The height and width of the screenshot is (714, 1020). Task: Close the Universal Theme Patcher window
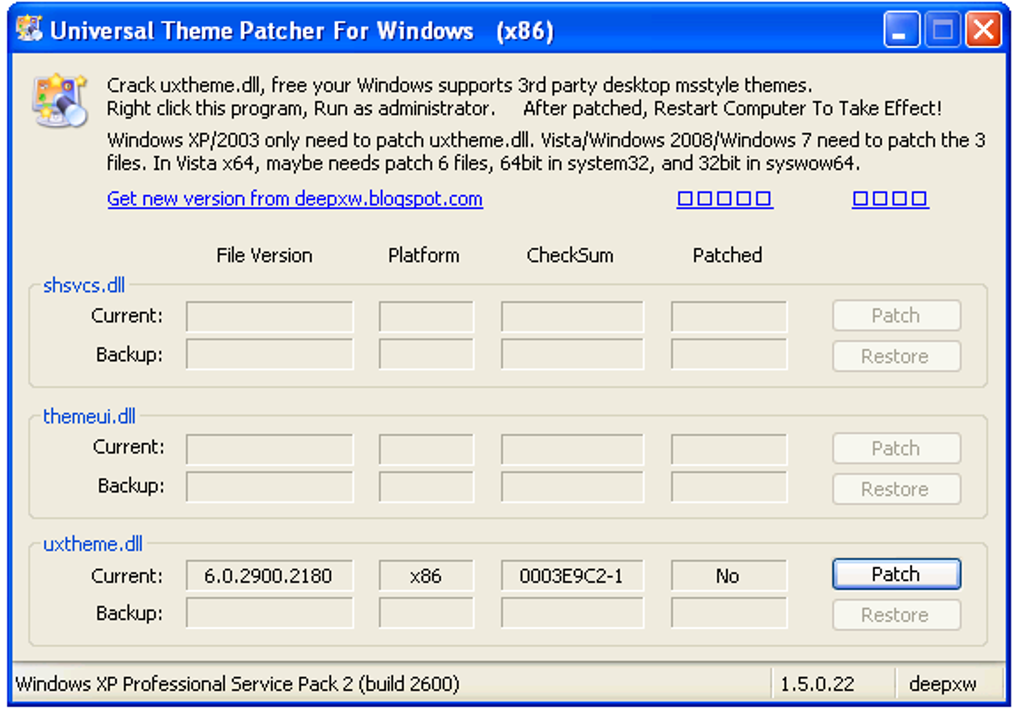[x=983, y=30]
